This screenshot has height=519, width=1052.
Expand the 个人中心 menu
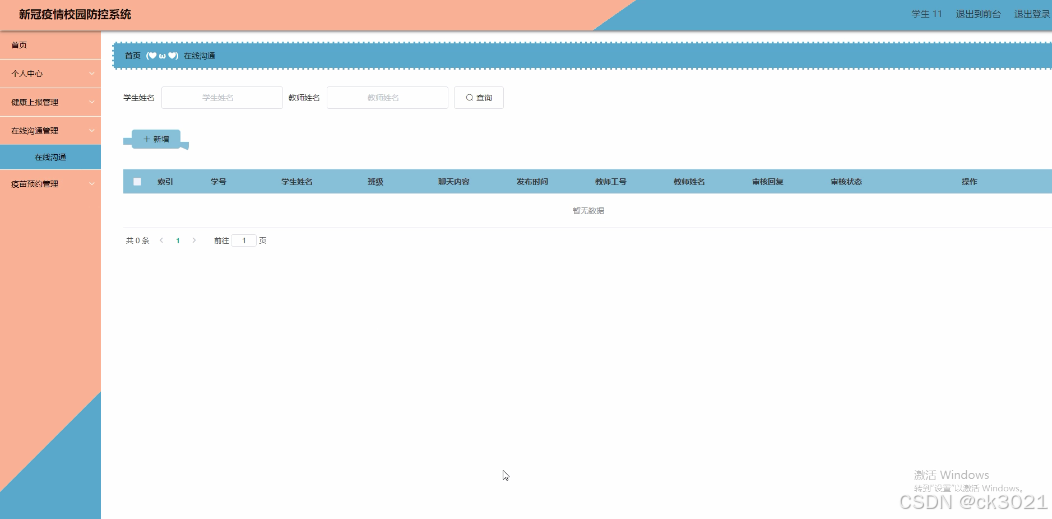50,74
